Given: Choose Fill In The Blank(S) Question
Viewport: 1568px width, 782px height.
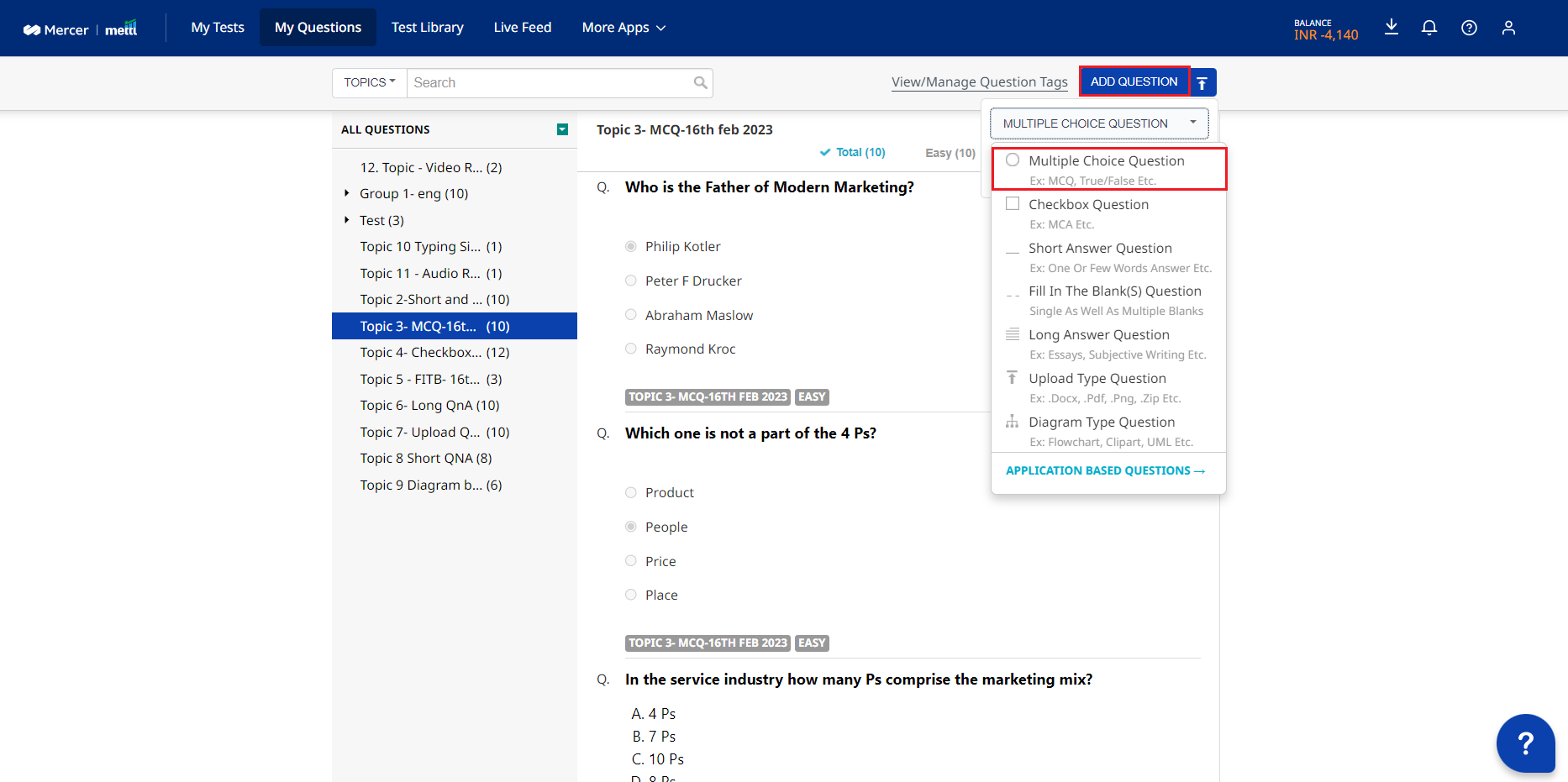Looking at the screenshot, I should point(1109,300).
